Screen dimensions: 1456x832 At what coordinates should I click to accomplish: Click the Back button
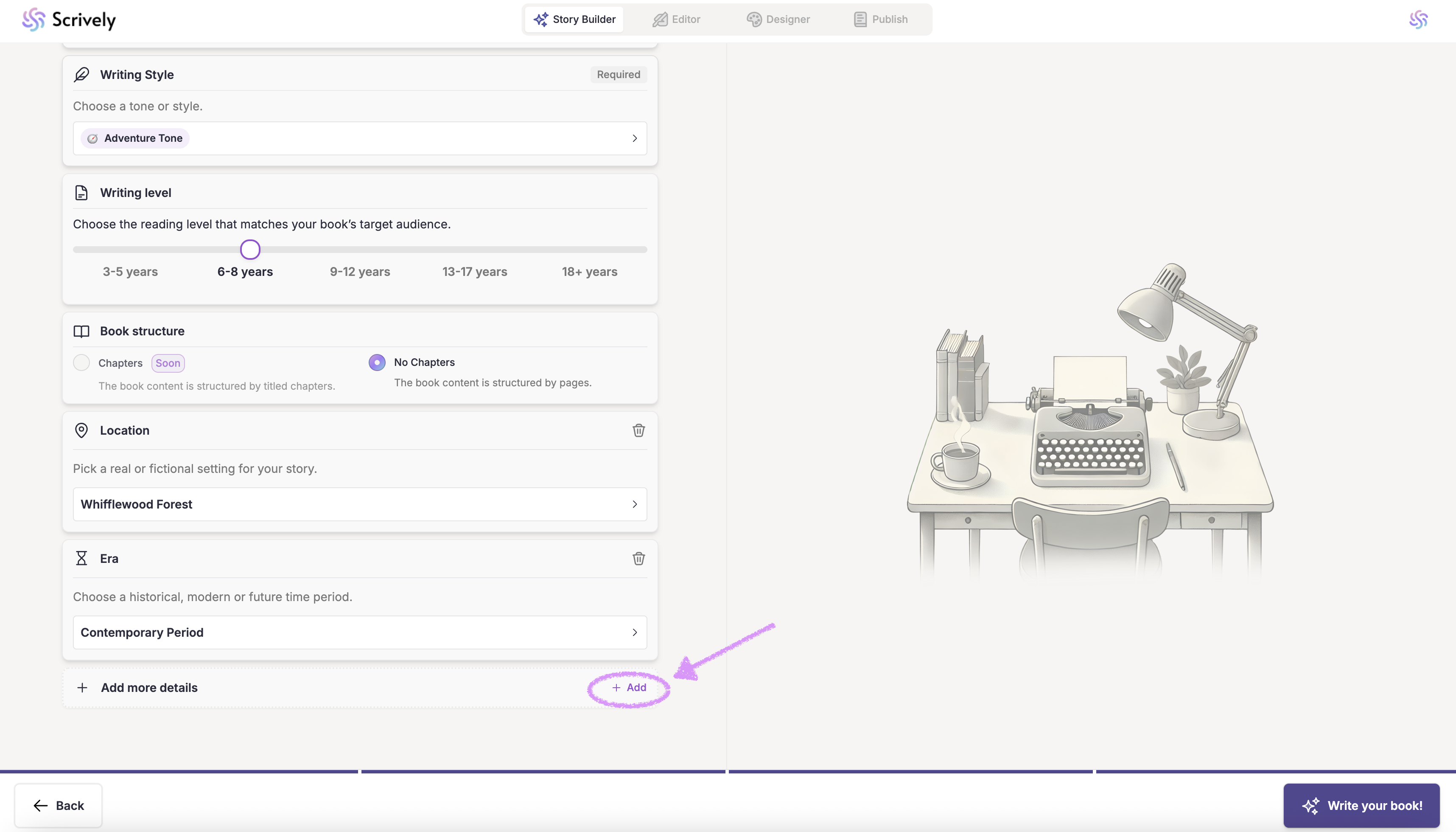pos(58,806)
